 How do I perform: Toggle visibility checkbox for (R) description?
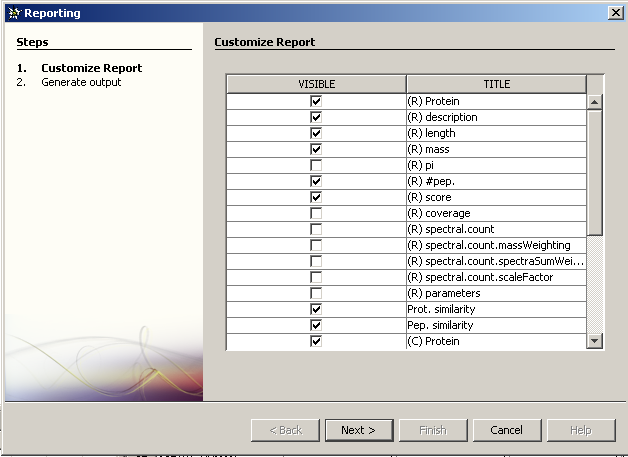click(316, 117)
